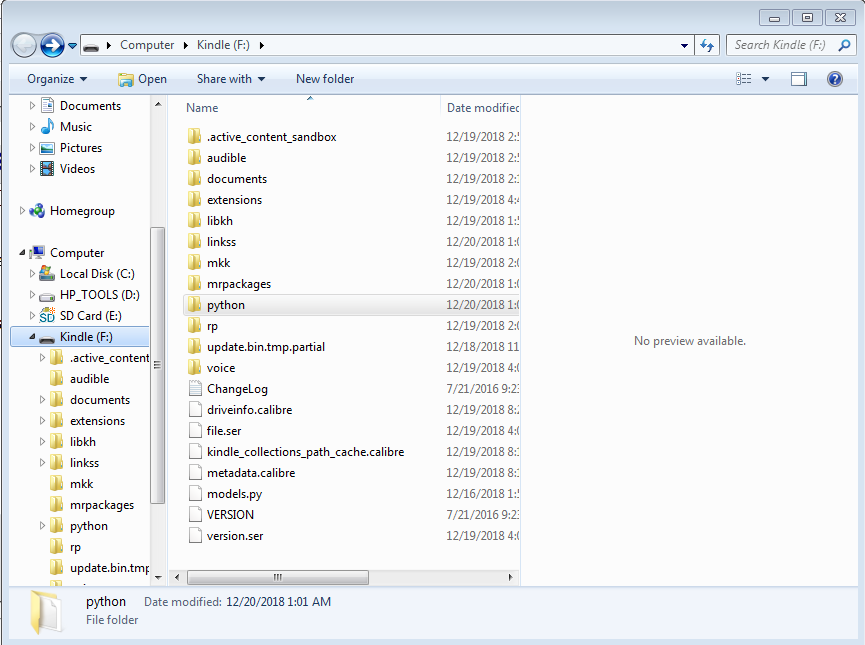Image resolution: width=865 pixels, height=645 pixels.
Task: Select the mkk folder in navigation tree
Action: pos(81,484)
